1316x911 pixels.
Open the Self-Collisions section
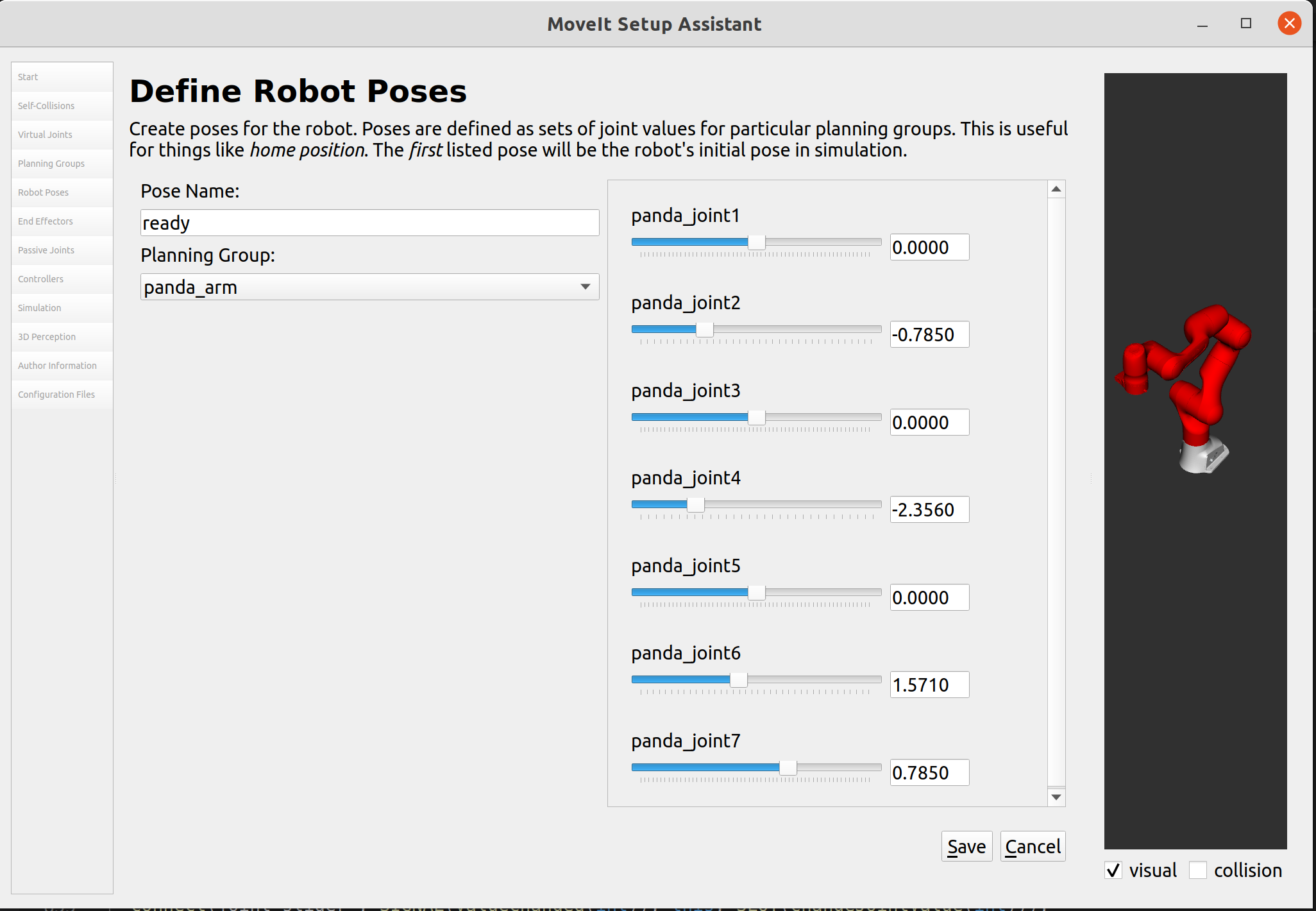click(46, 105)
